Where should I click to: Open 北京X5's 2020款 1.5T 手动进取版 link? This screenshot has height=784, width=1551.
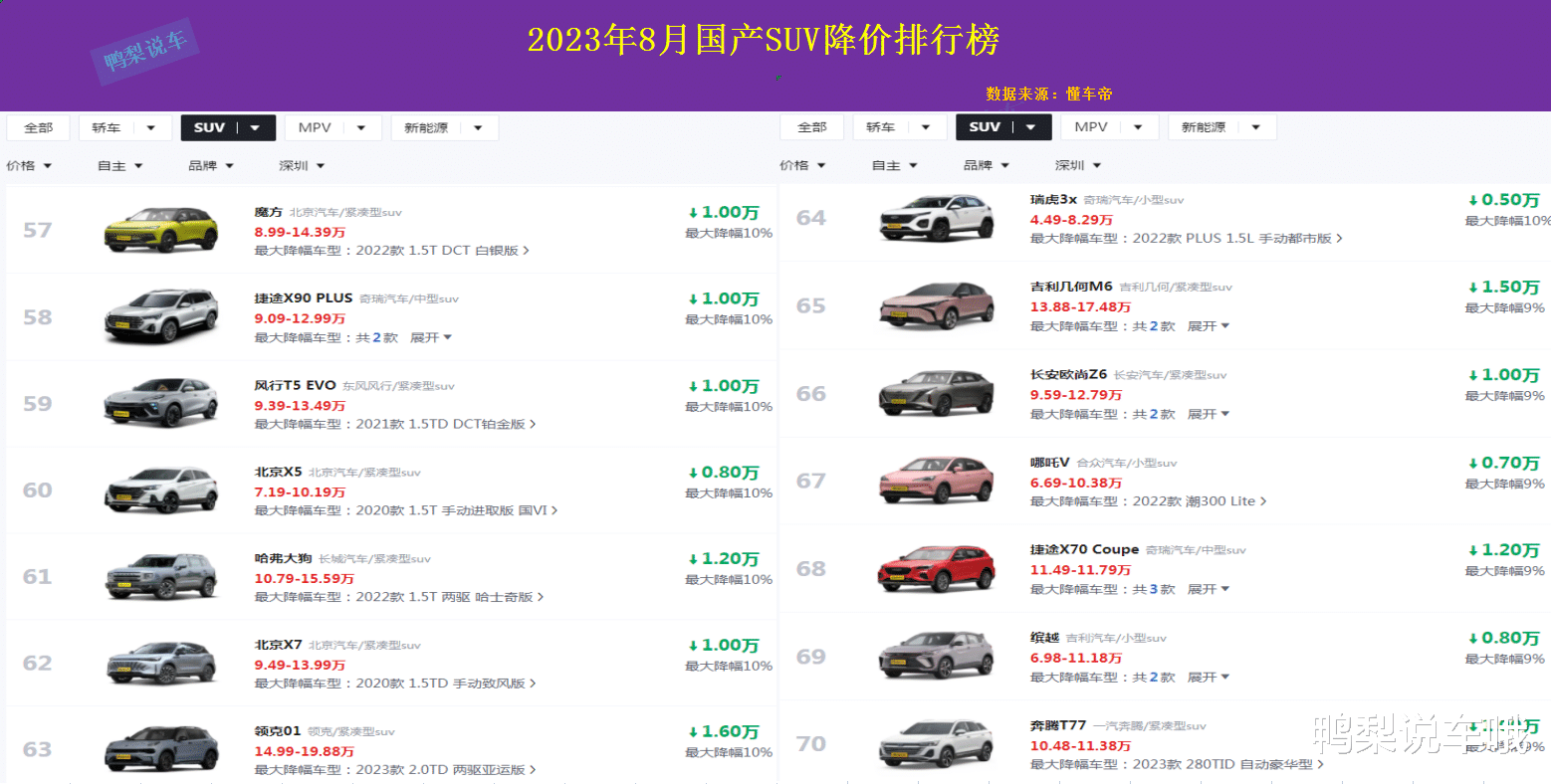click(456, 510)
